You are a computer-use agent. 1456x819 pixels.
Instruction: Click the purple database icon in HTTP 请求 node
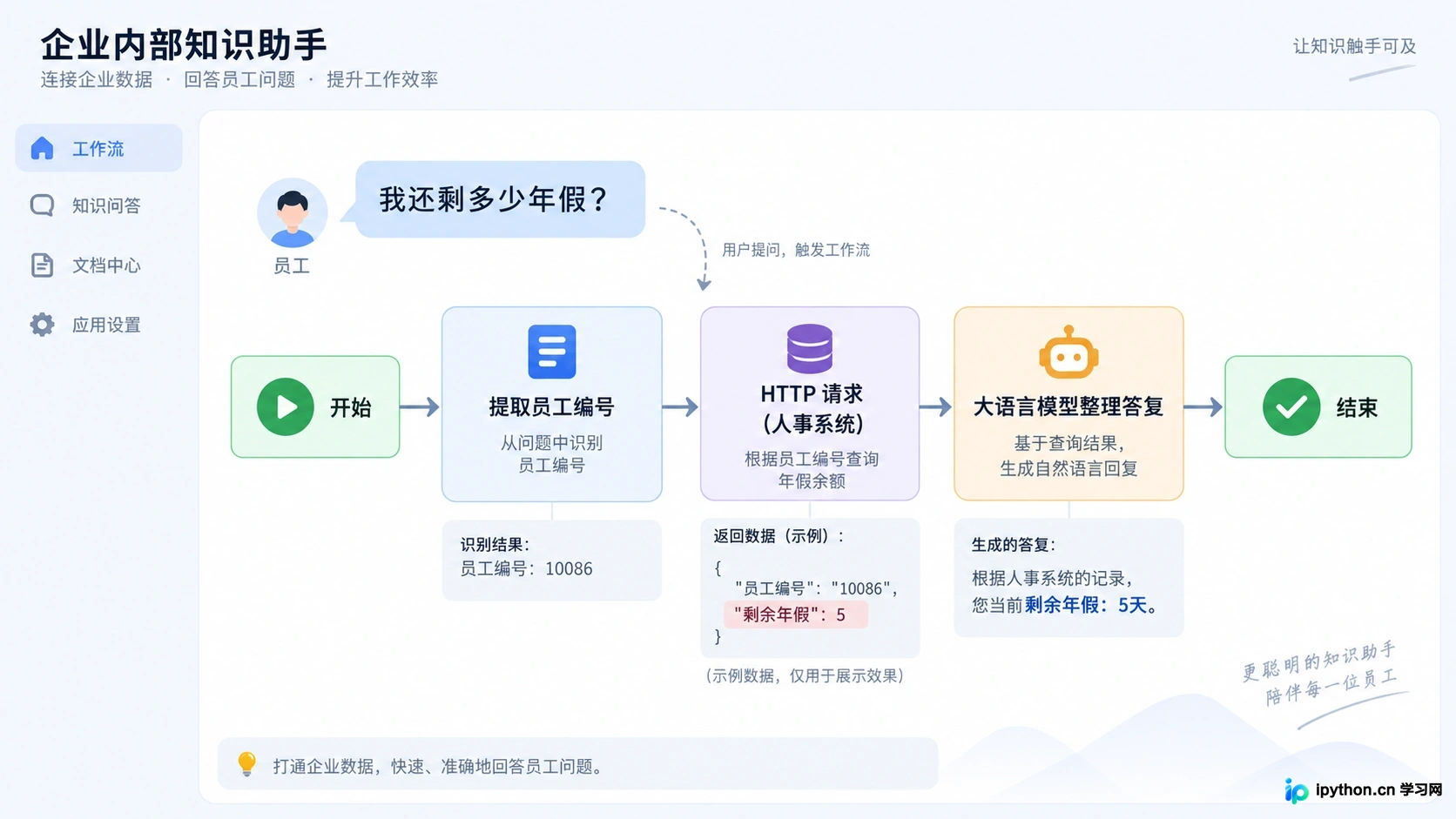pyautogui.click(x=810, y=348)
